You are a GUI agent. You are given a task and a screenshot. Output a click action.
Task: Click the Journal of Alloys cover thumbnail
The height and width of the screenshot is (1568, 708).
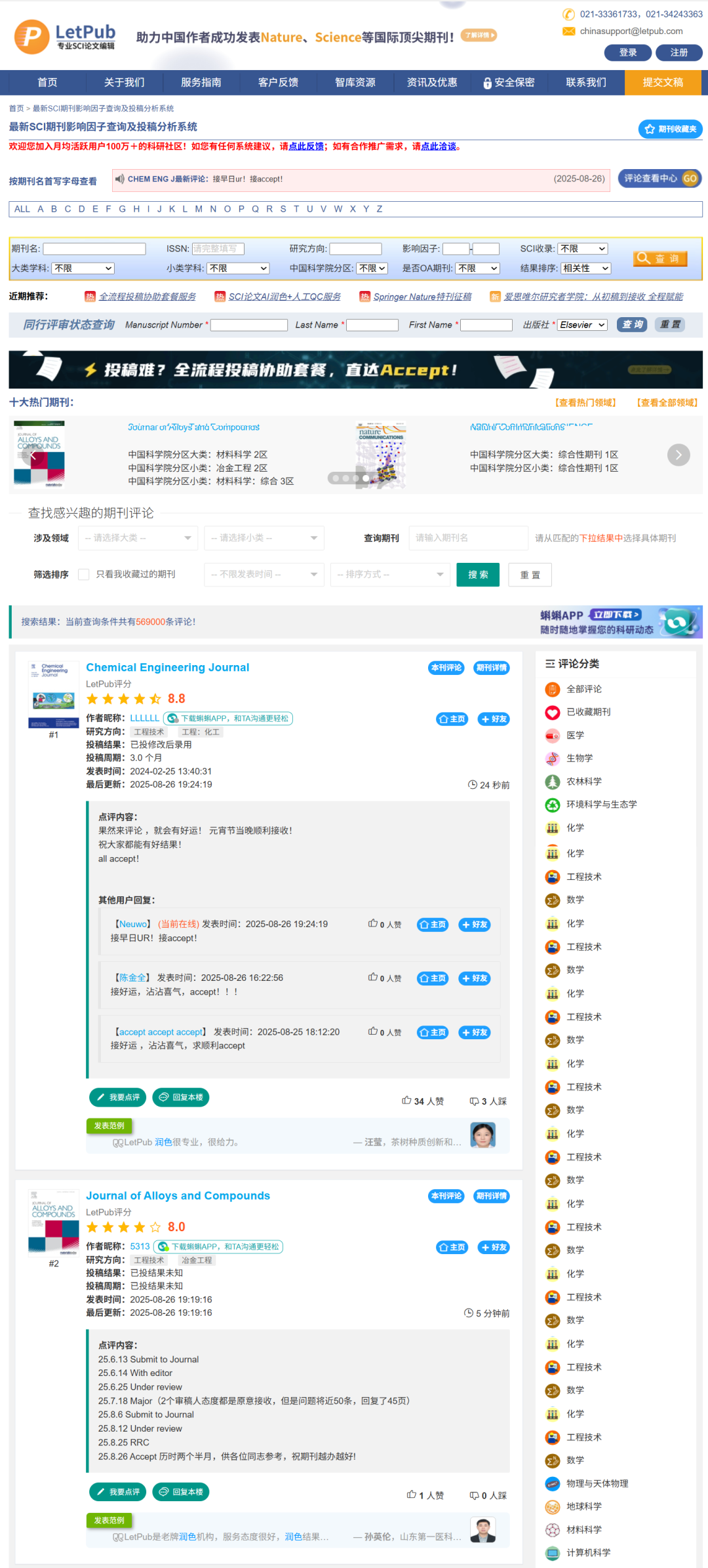click(53, 1222)
